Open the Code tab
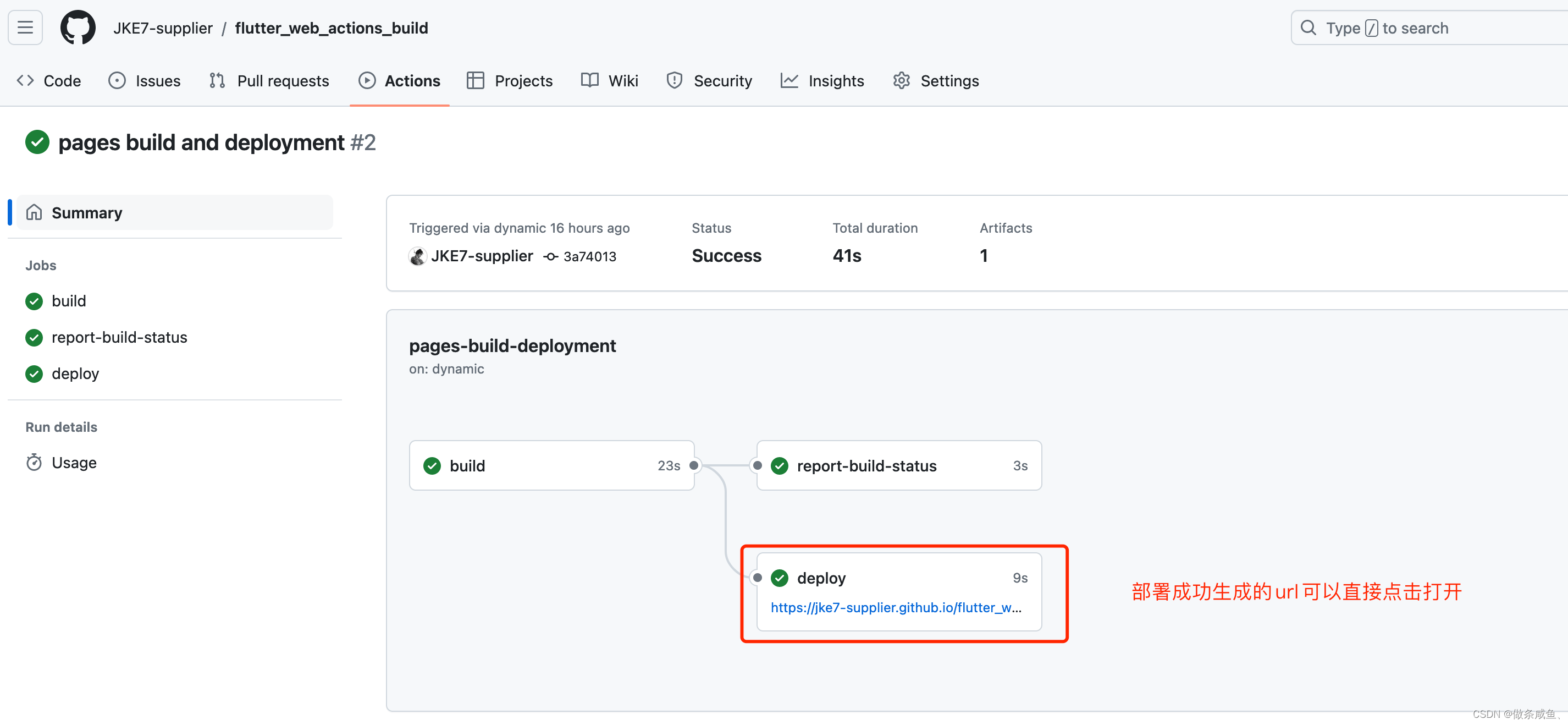The width and height of the screenshot is (1568, 725). pyautogui.click(x=49, y=80)
